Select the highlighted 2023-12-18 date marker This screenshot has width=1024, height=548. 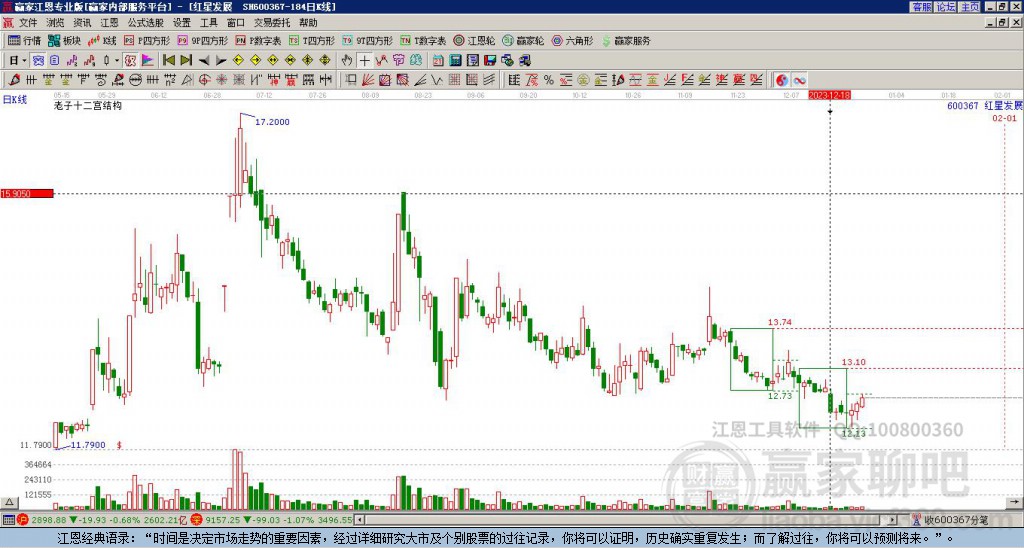click(x=829, y=95)
